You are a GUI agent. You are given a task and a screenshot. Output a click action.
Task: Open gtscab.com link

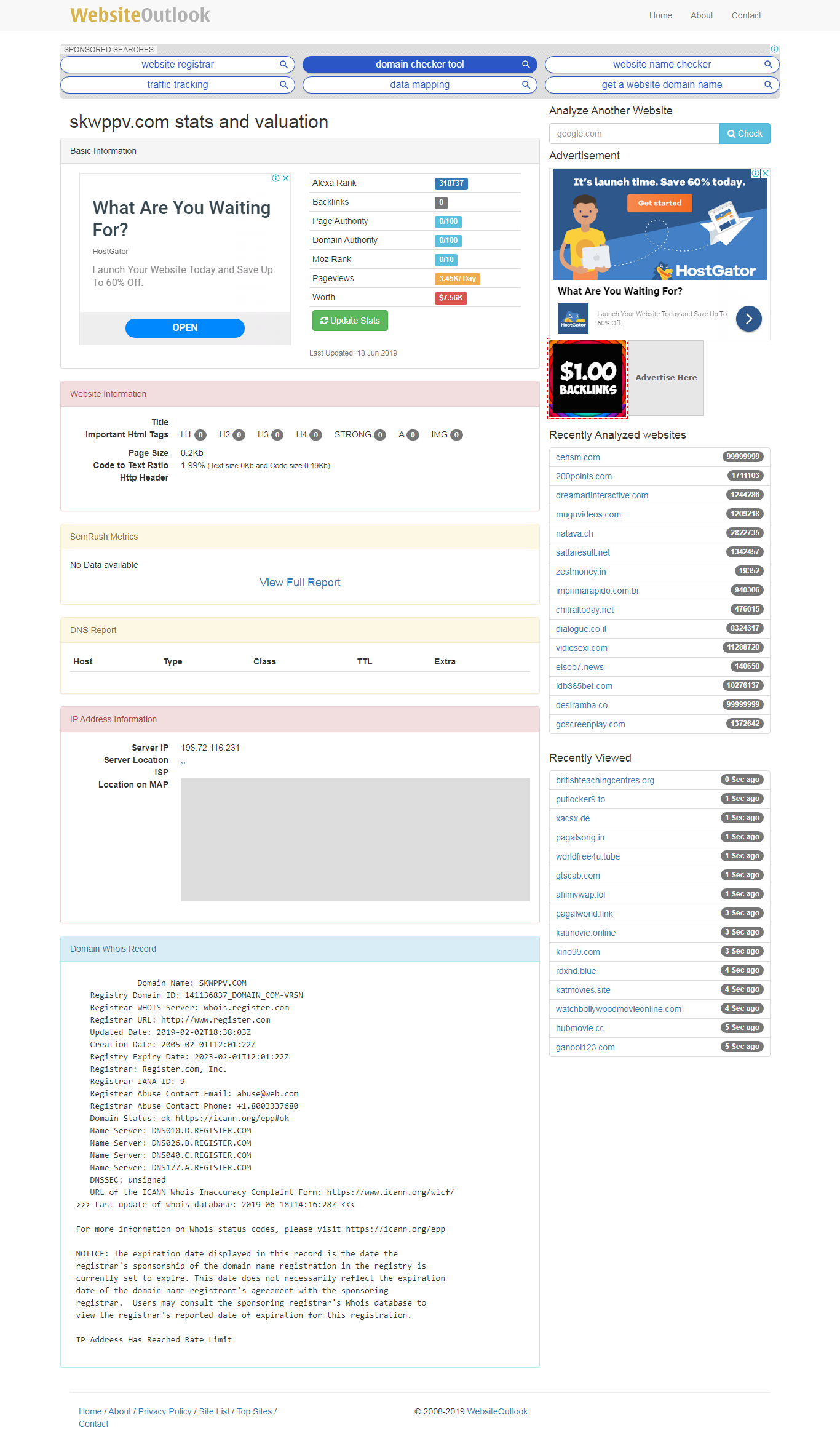click(x=578, y=876)
